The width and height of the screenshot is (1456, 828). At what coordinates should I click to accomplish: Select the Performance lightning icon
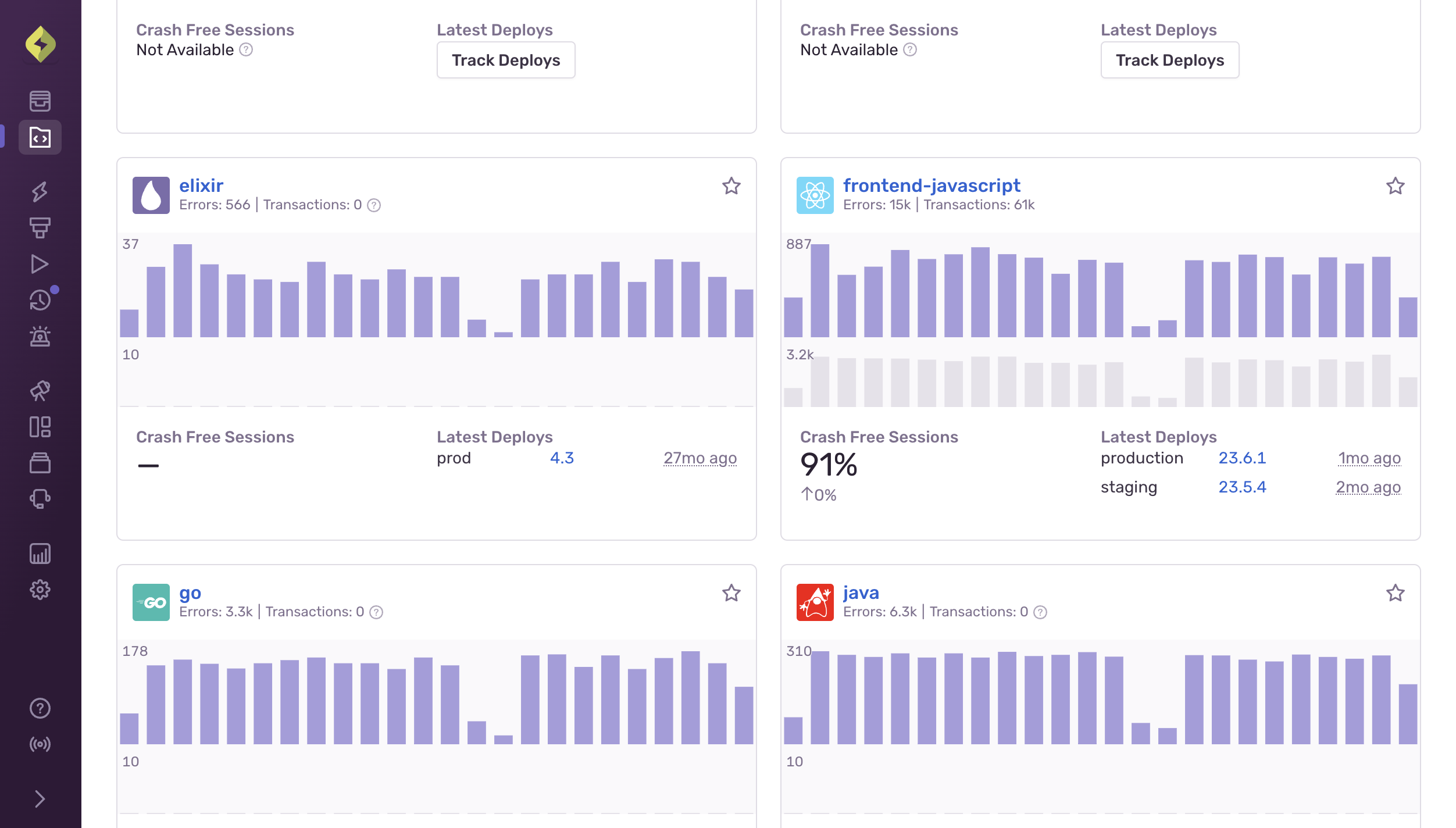(40, 190)
